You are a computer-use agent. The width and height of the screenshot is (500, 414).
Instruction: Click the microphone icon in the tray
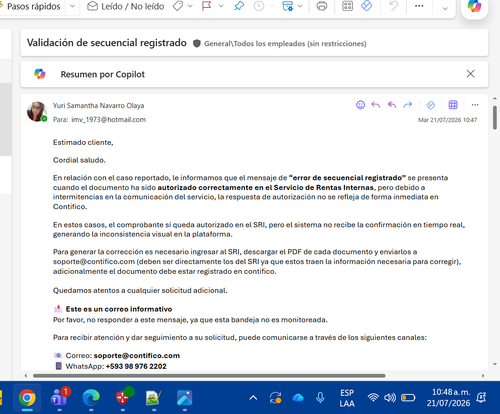tap(320, 397)
